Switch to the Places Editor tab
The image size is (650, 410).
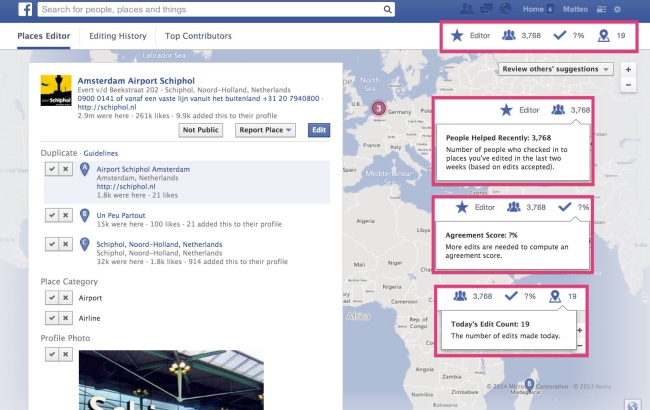[x=44, y=36]
